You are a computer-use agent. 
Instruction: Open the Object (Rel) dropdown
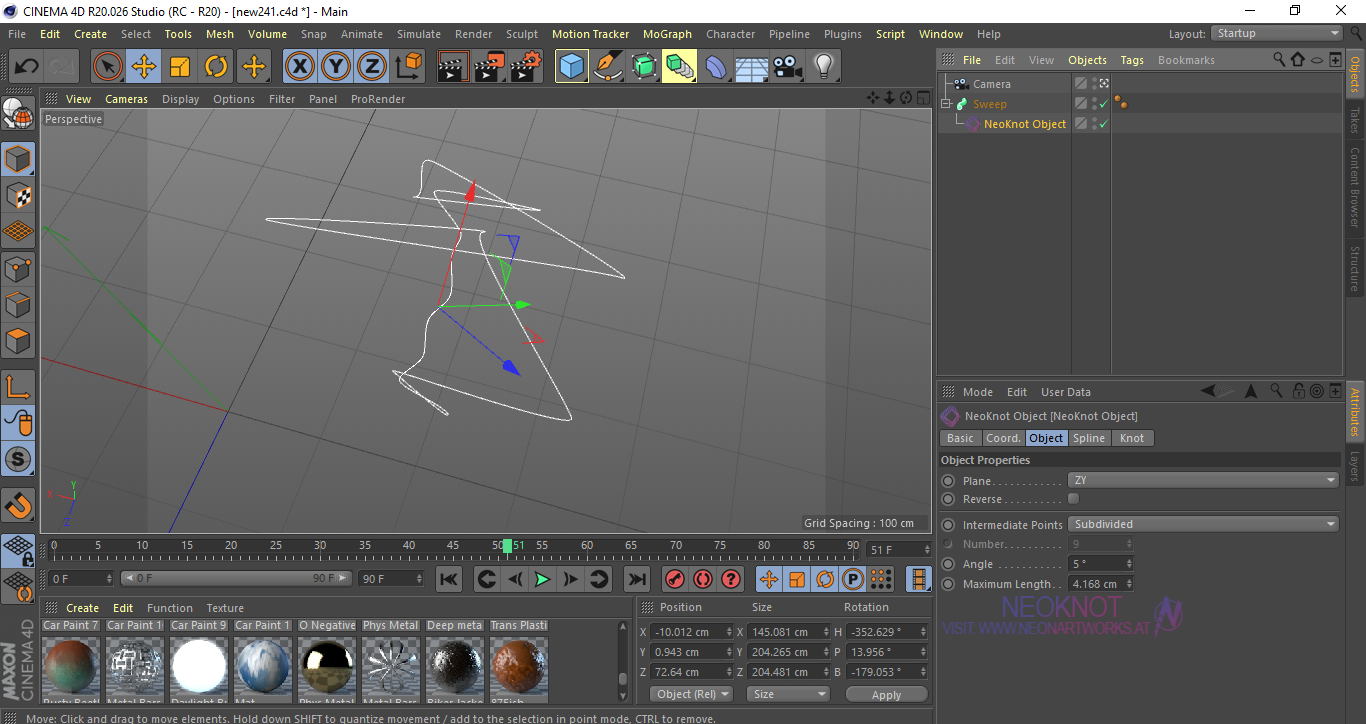coord(691,694)
